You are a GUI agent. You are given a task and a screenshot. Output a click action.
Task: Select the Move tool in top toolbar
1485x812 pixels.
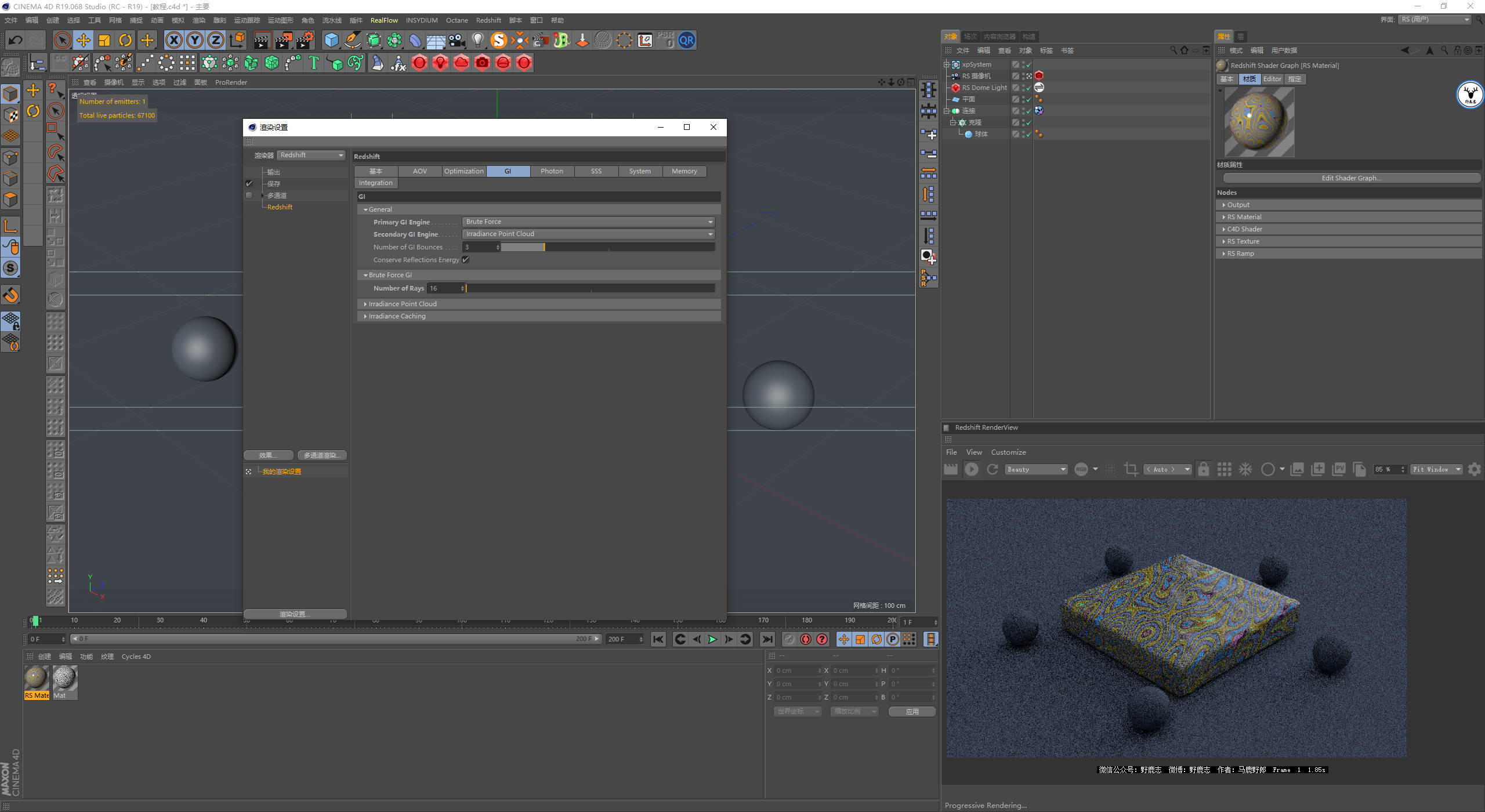84,40
